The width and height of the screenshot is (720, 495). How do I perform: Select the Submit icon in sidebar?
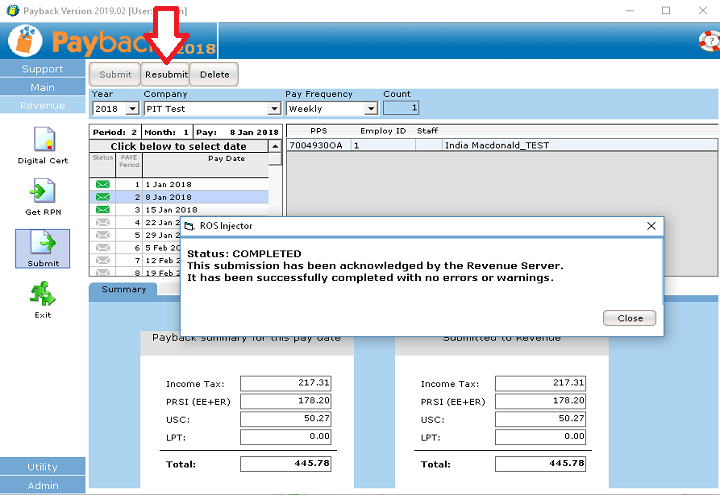42,243
